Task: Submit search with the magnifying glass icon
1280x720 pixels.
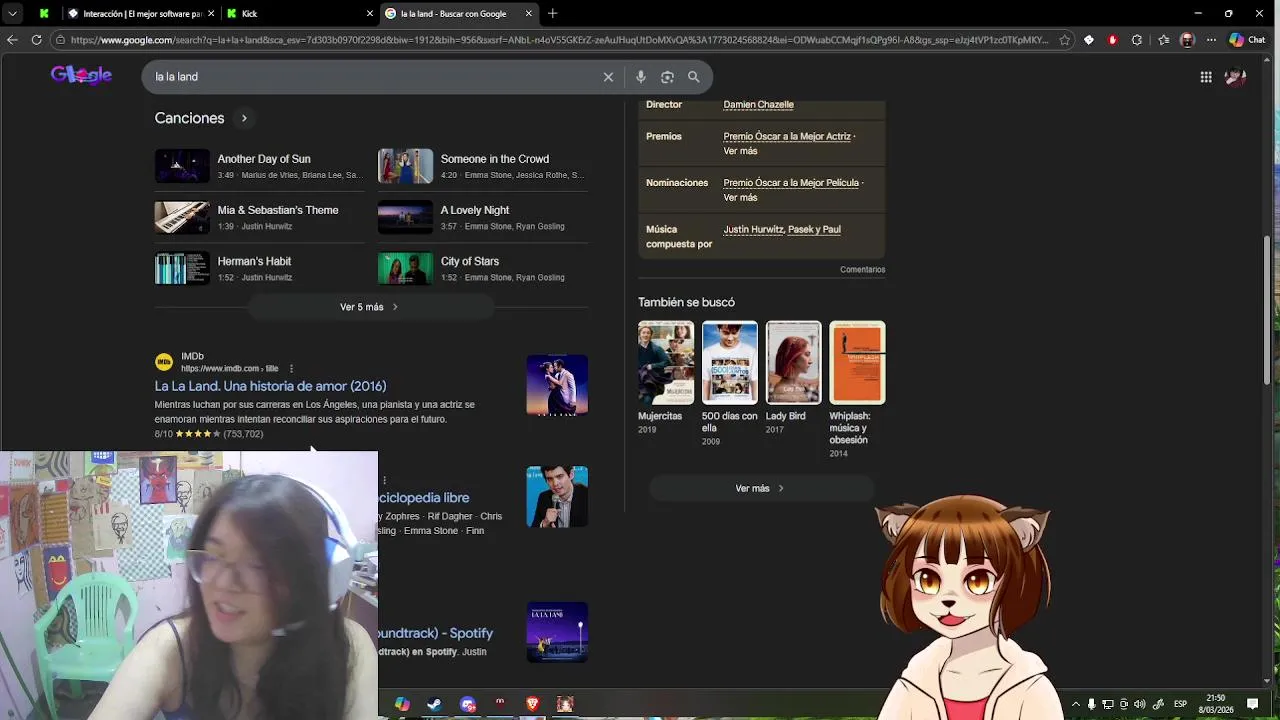Action: pos(694,77)
